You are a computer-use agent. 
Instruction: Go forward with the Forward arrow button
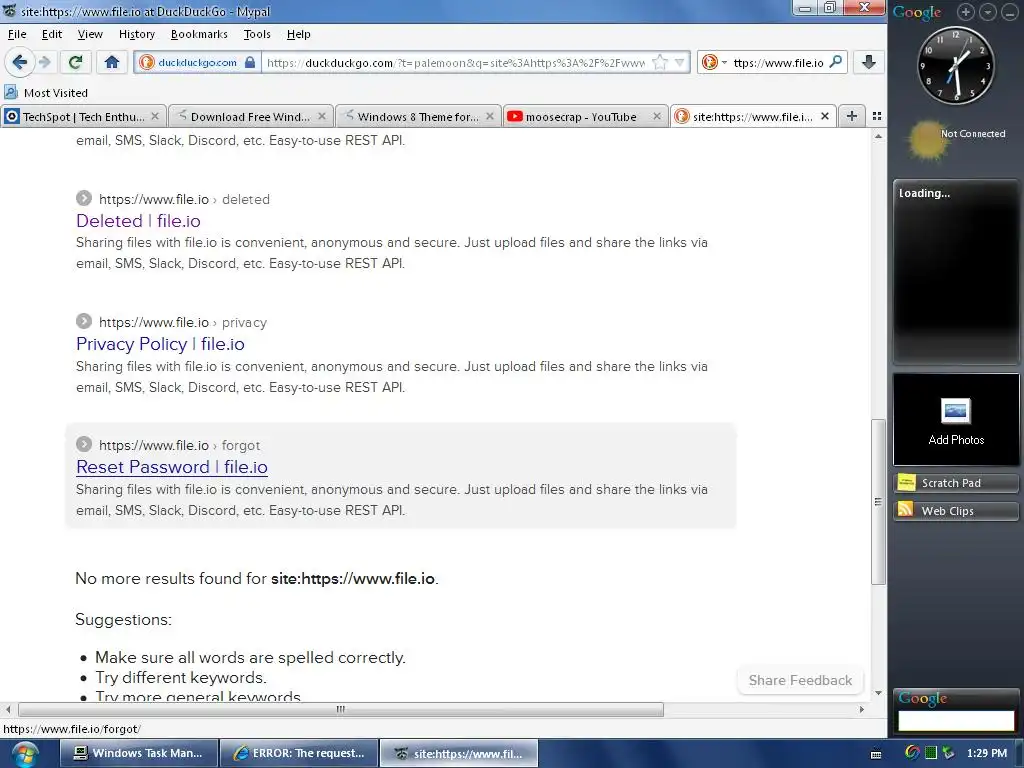[44, 62]
